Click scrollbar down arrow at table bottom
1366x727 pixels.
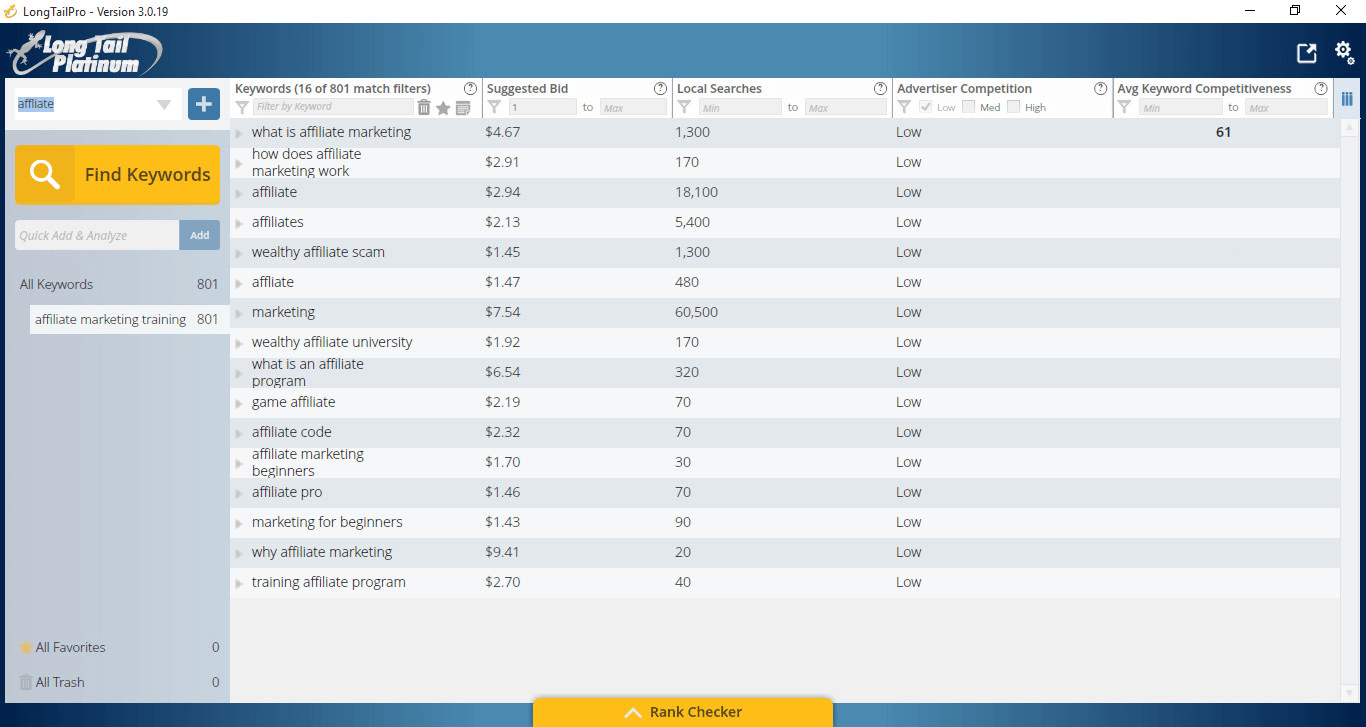pos(1349,692)
